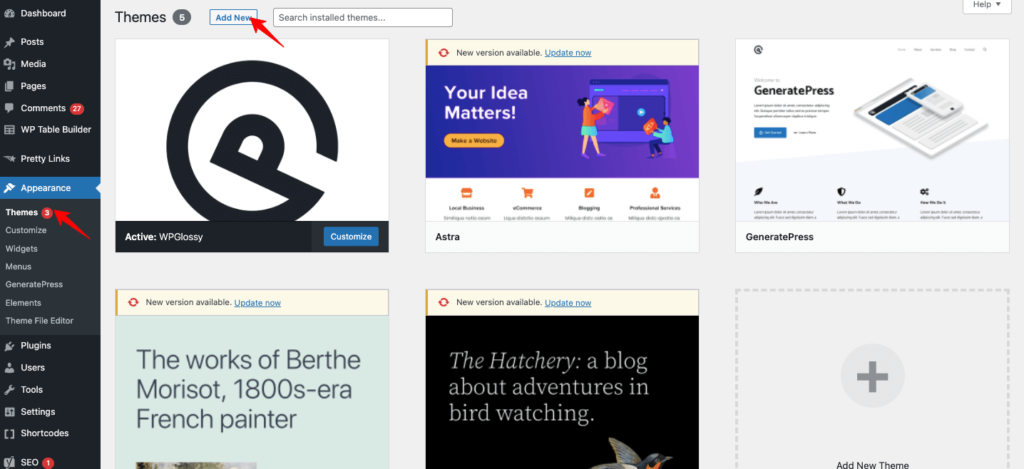
Task: Select the GeneratePress theme screenshot
Action: pyautogui.click(x=872, y=130)
